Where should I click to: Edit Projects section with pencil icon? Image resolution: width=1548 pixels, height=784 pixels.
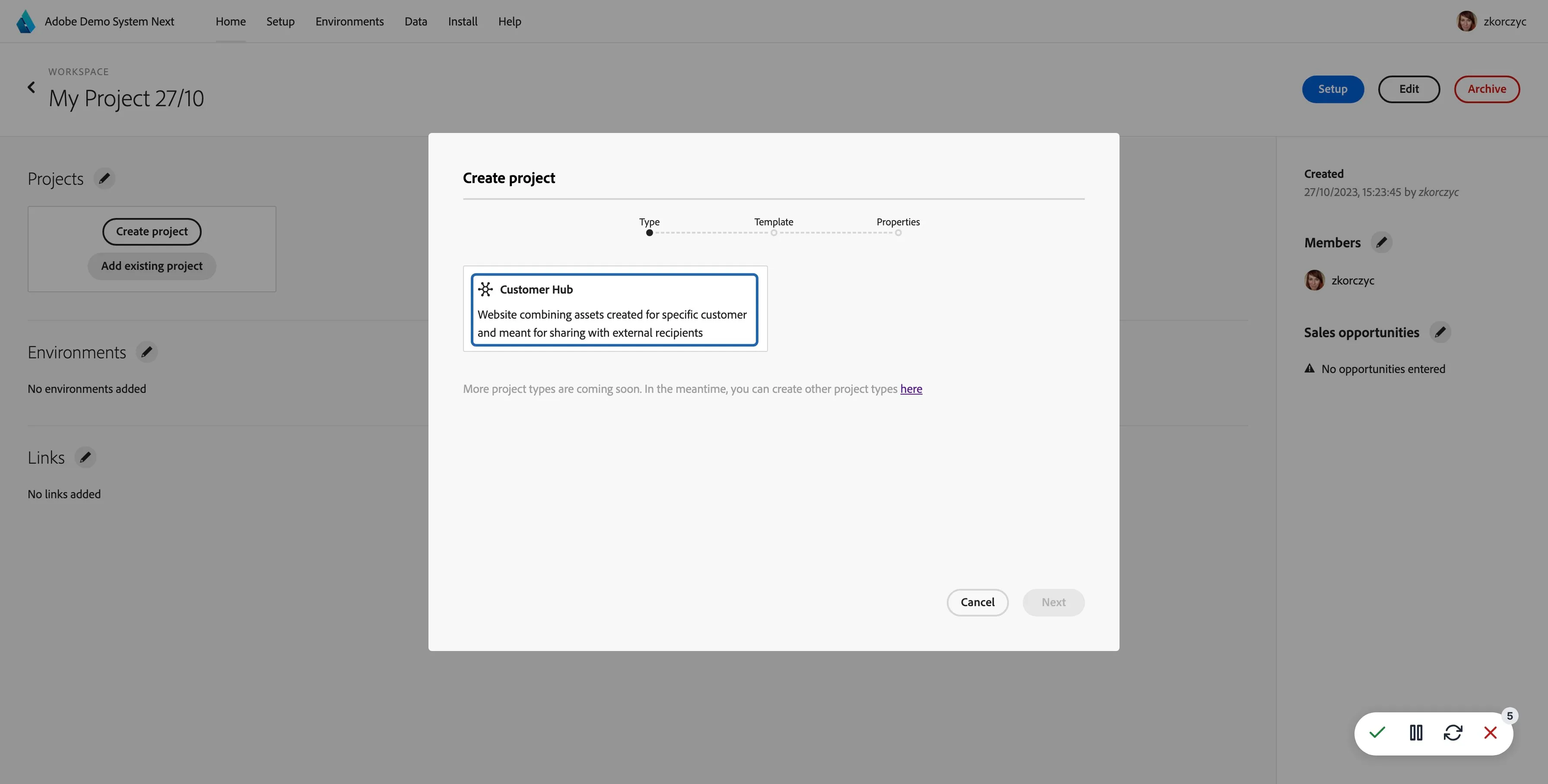(x=105, y=178)
